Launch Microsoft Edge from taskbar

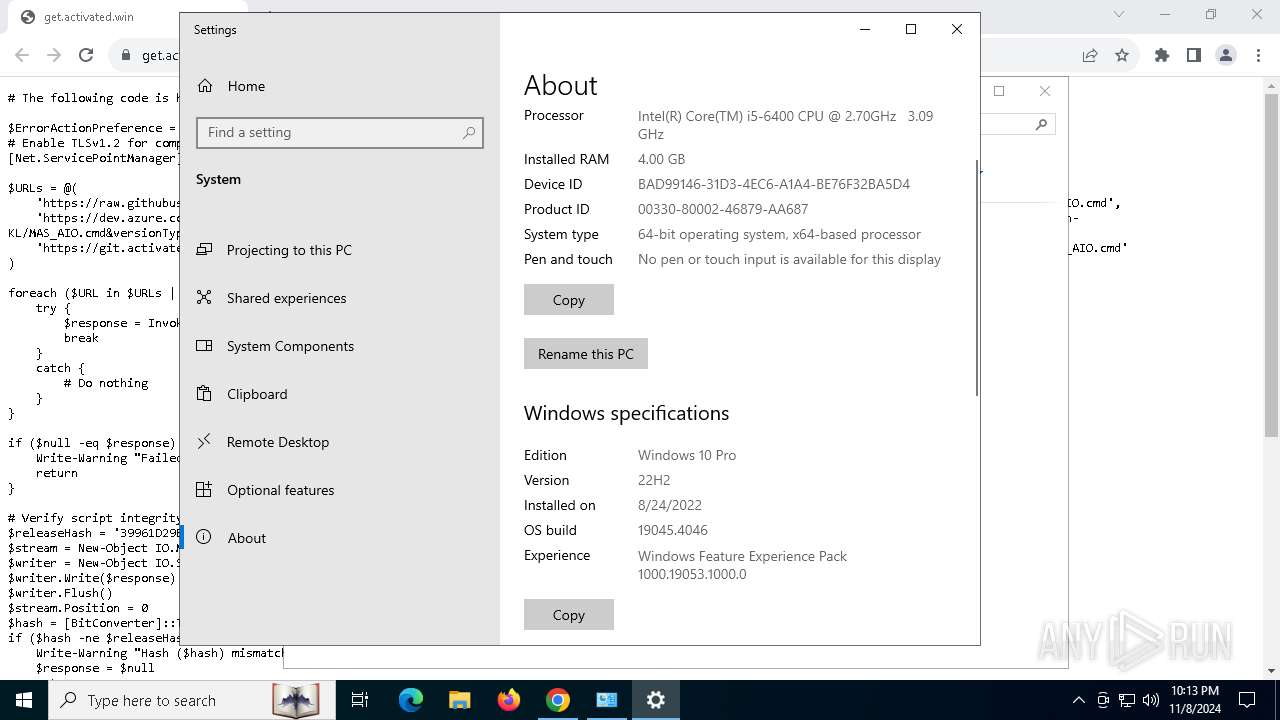coord(411,700)
